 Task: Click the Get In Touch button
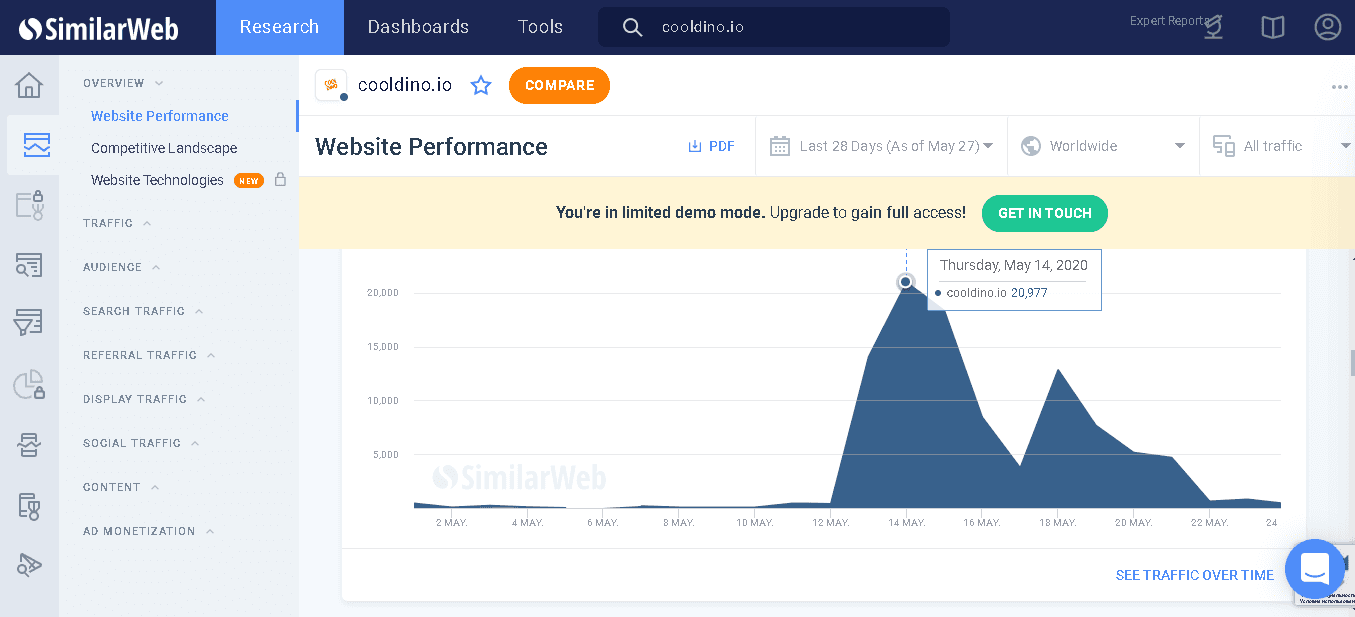(x=1044, y=213)
